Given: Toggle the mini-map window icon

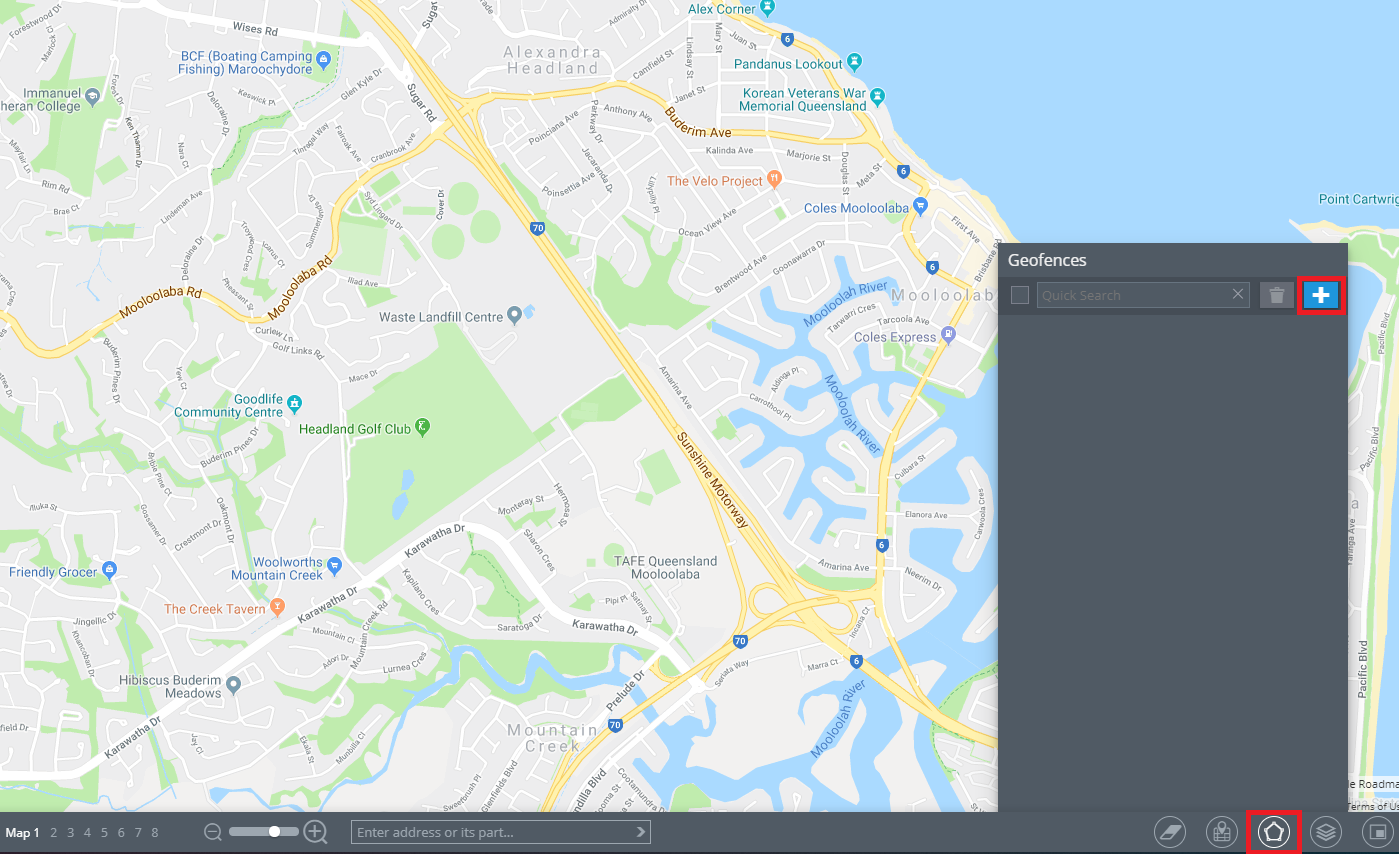Looking at the screenshot, I should pyautogui.click(x=1378, y=831).
